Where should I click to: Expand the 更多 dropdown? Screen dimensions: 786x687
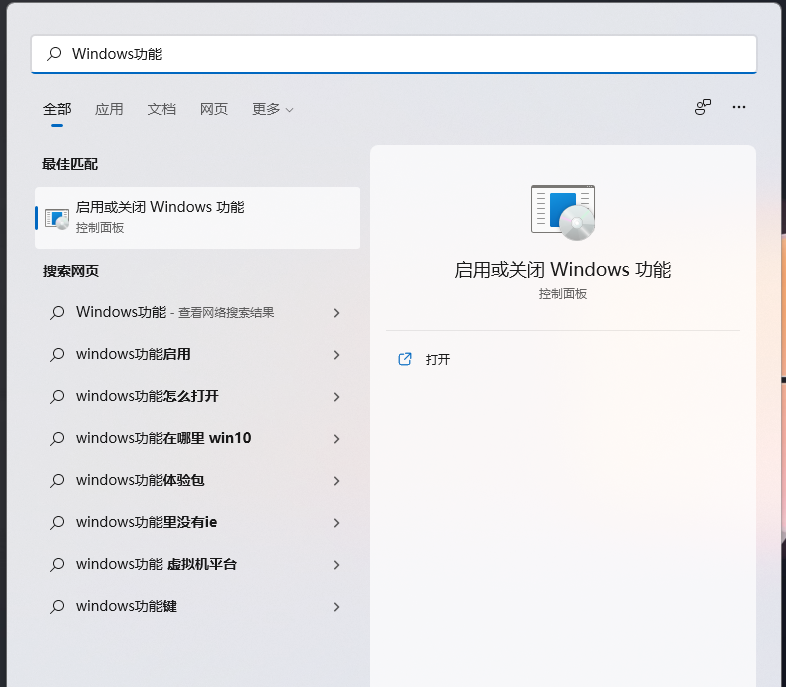click(x=272, y=109)
